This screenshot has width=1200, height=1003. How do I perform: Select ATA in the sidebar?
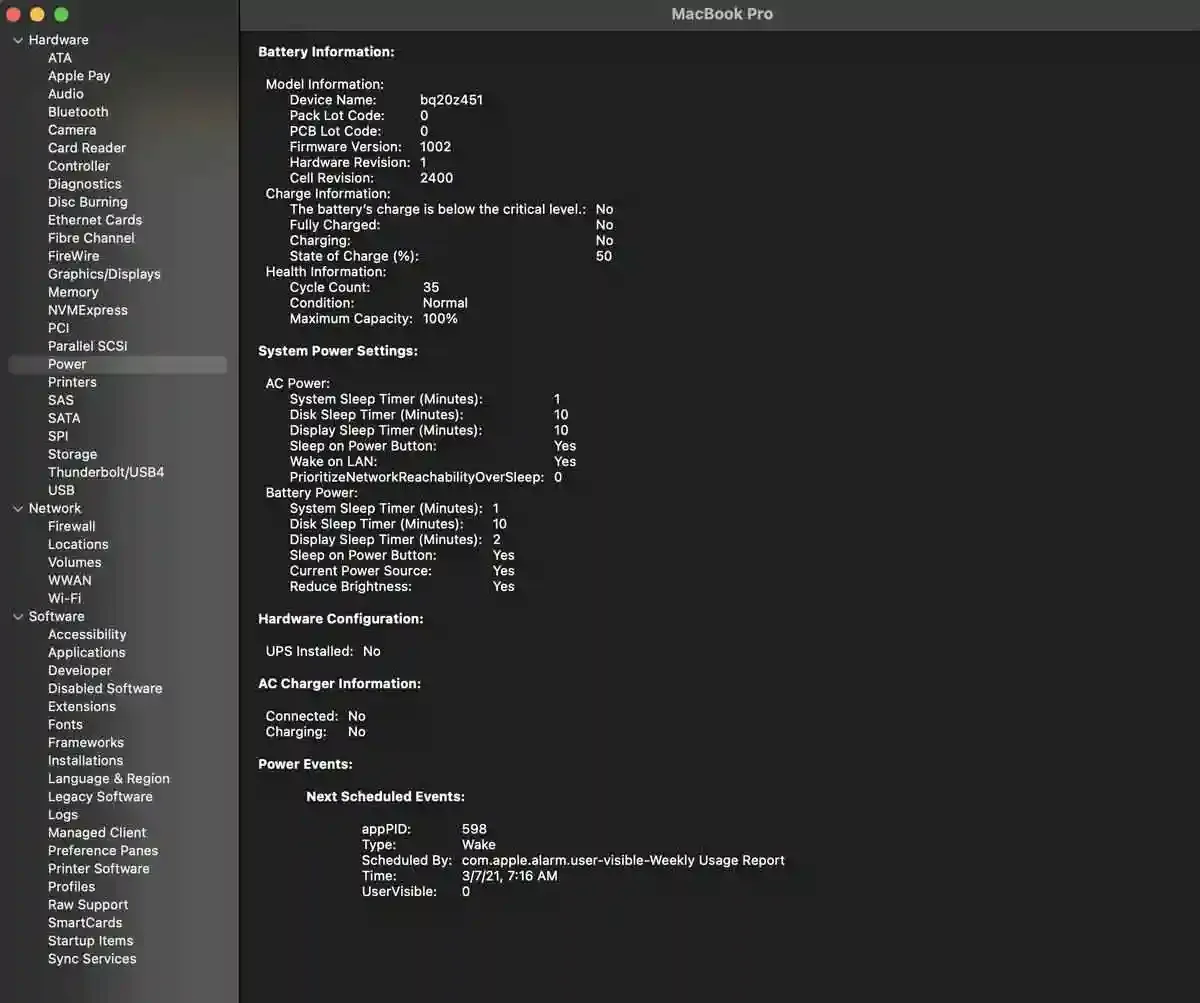tap(60, 58)
